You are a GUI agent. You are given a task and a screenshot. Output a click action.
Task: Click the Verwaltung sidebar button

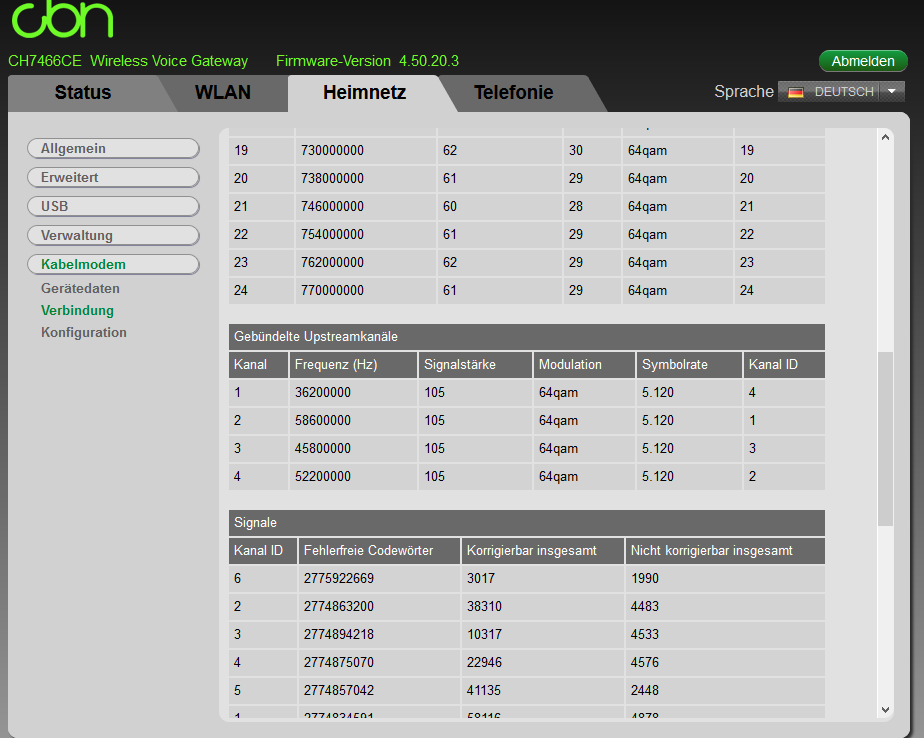tap(113, 236)
